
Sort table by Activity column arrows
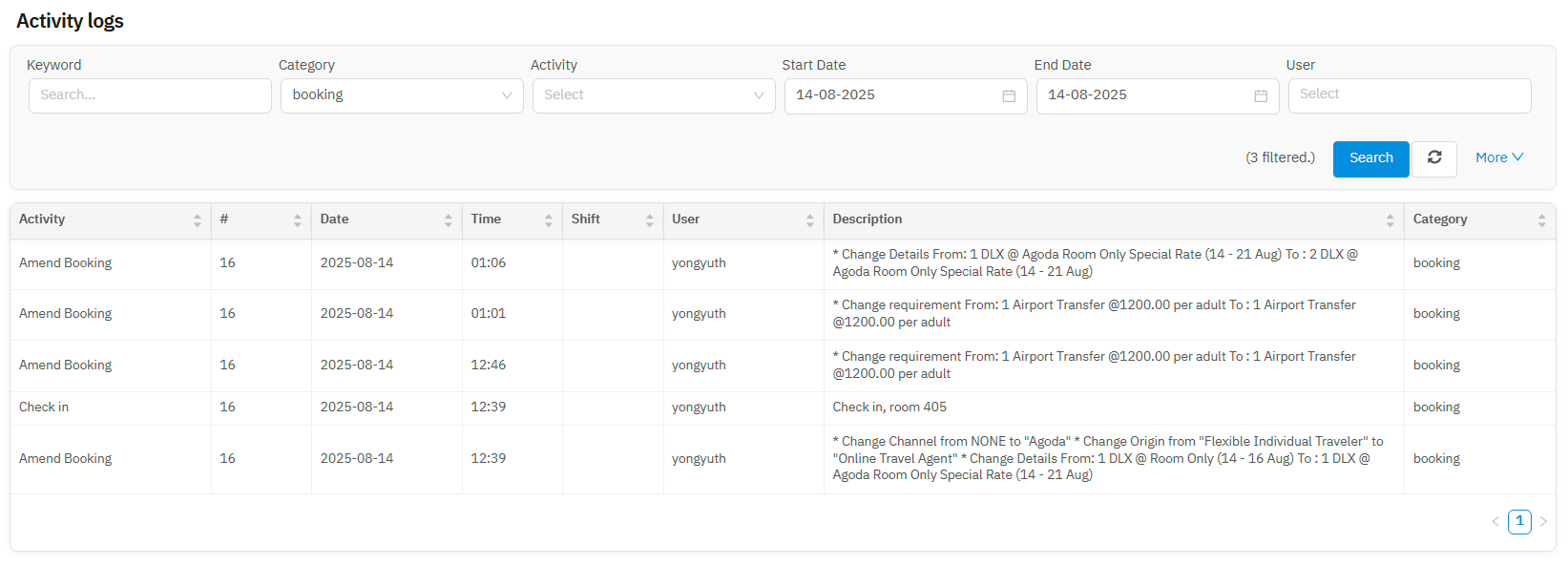pyautogui.click(x=198, y=220)
